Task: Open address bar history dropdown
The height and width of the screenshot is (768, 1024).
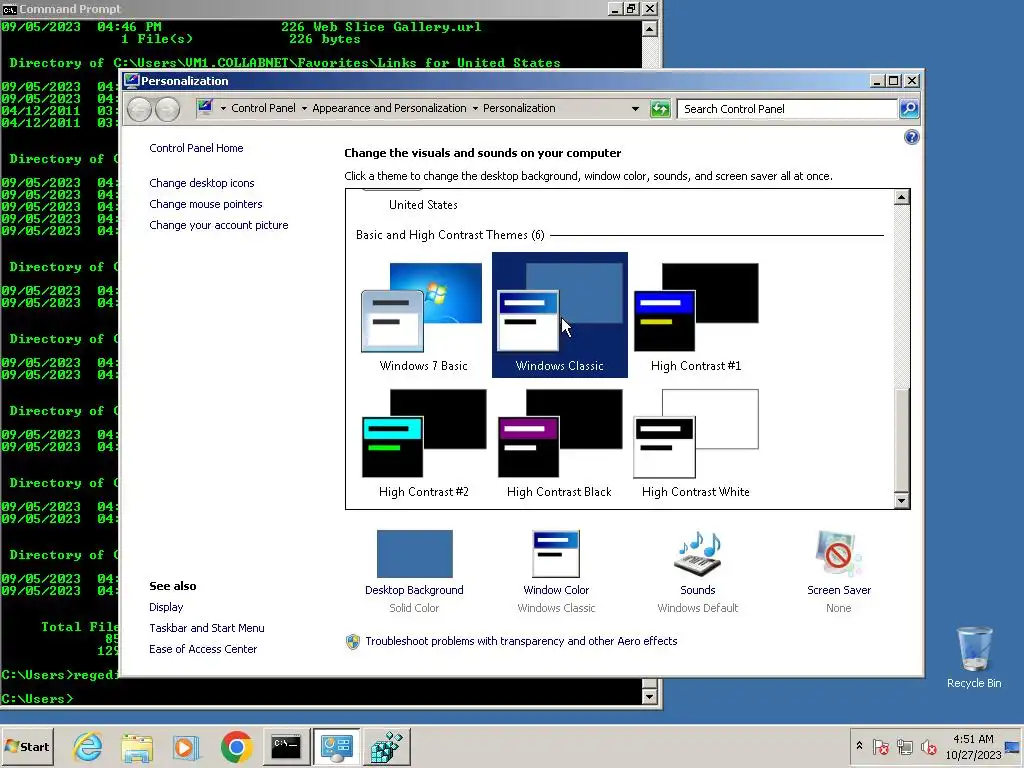Action: [x=635, y=108]
